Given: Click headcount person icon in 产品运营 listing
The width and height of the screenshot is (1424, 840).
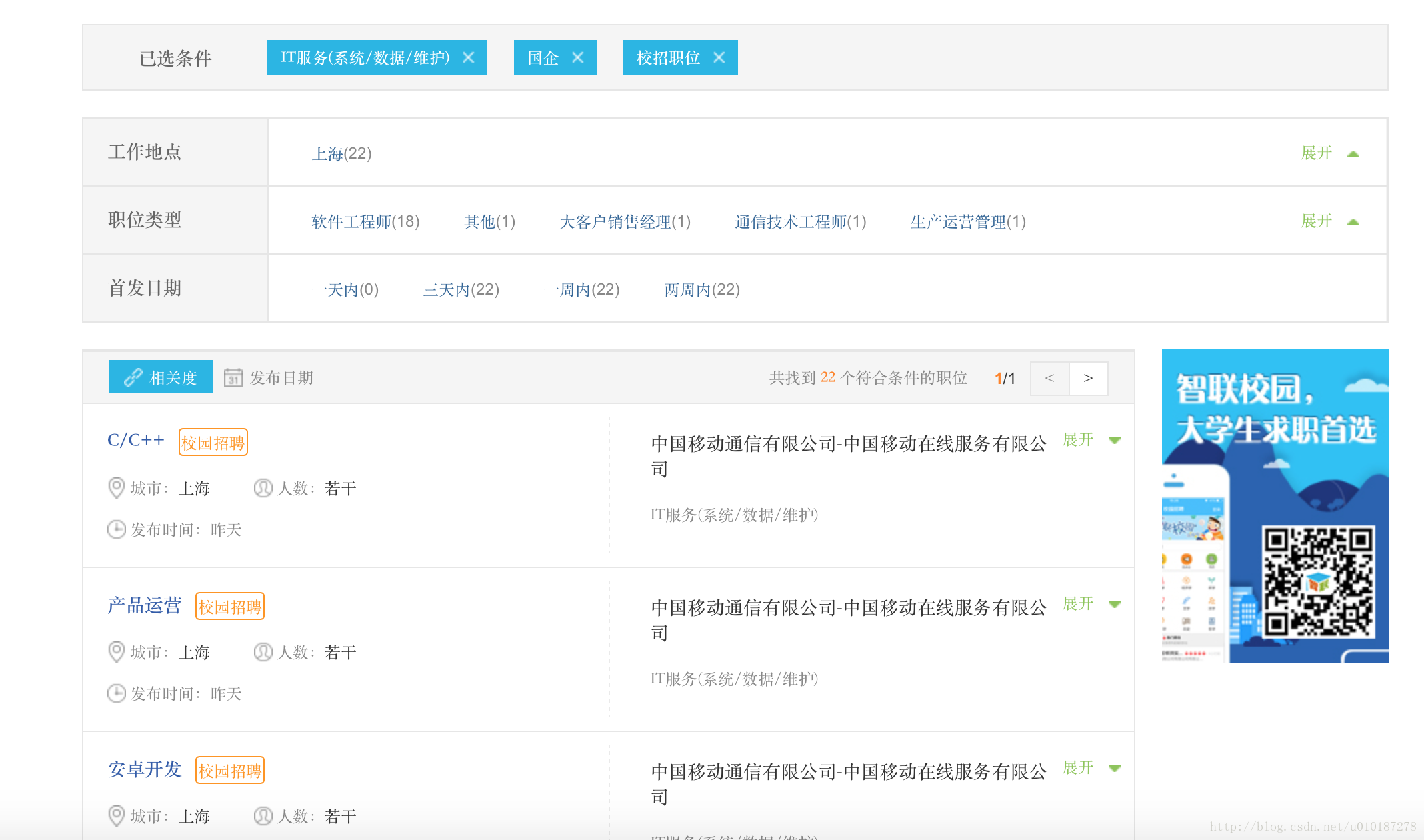Looking at the screenshot, I should pyautogui.click(x=263, y=652).
